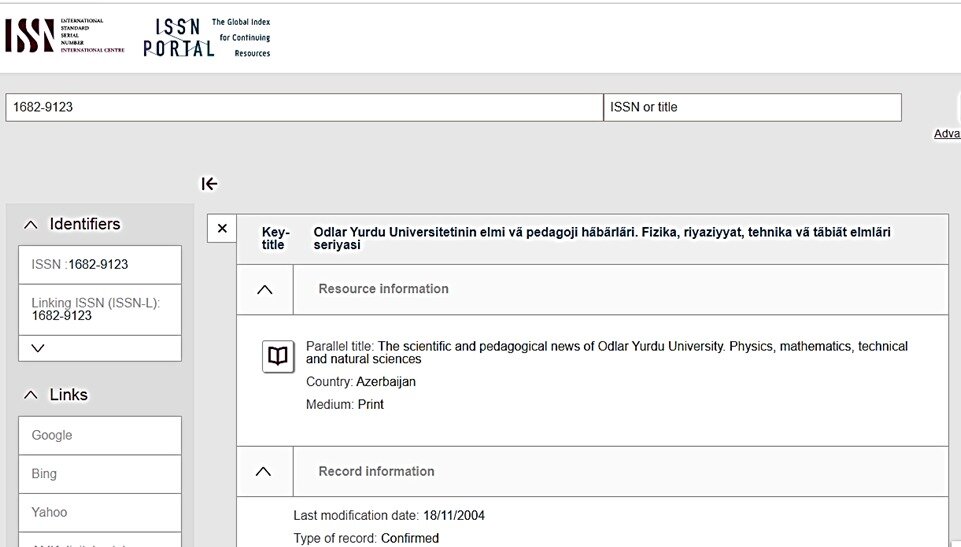Click the Record information section header
The image size is (961, 547).
click(x=376, y=471)
